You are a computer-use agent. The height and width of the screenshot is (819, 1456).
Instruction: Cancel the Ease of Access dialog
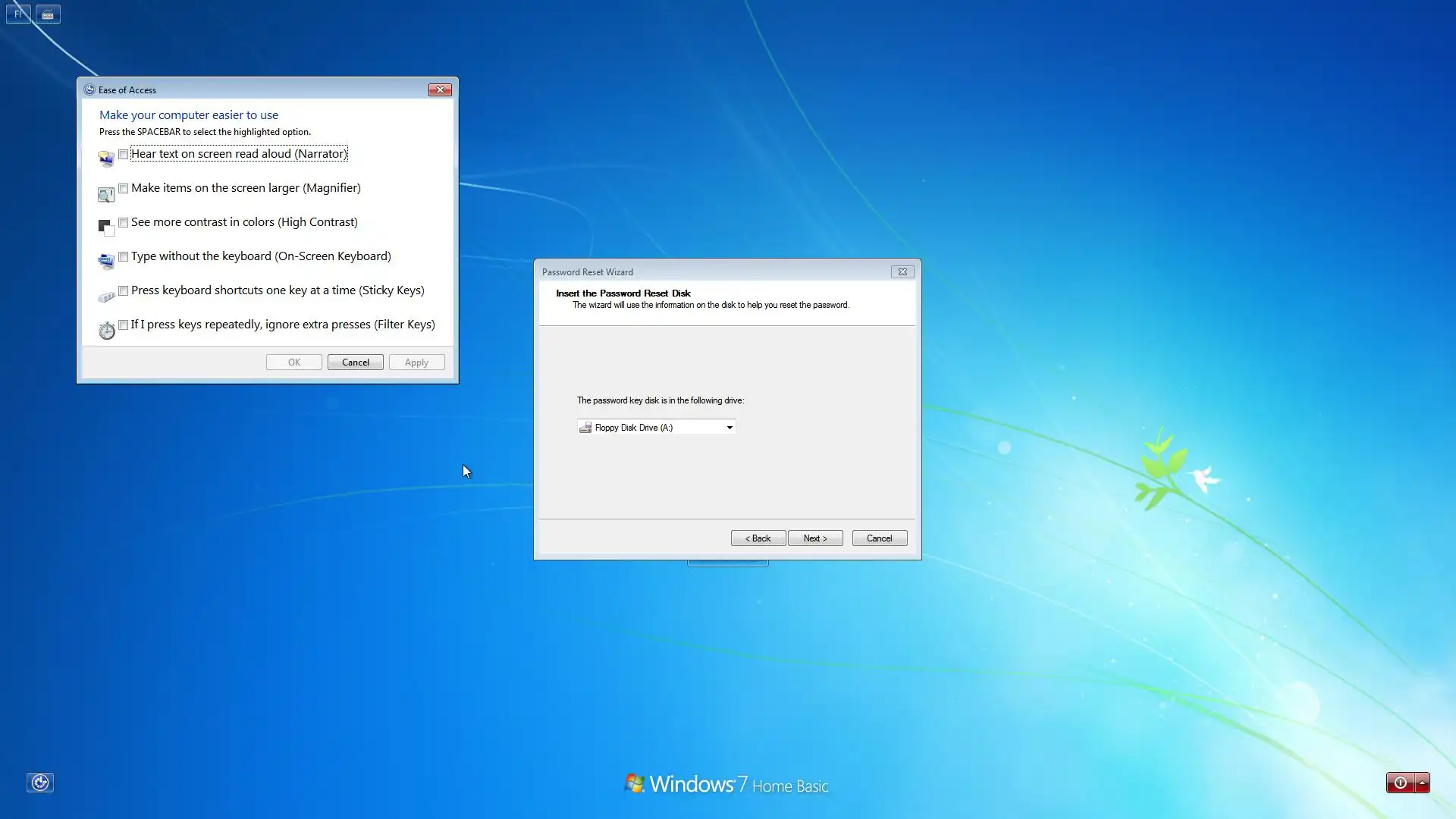tap(355, 362)
